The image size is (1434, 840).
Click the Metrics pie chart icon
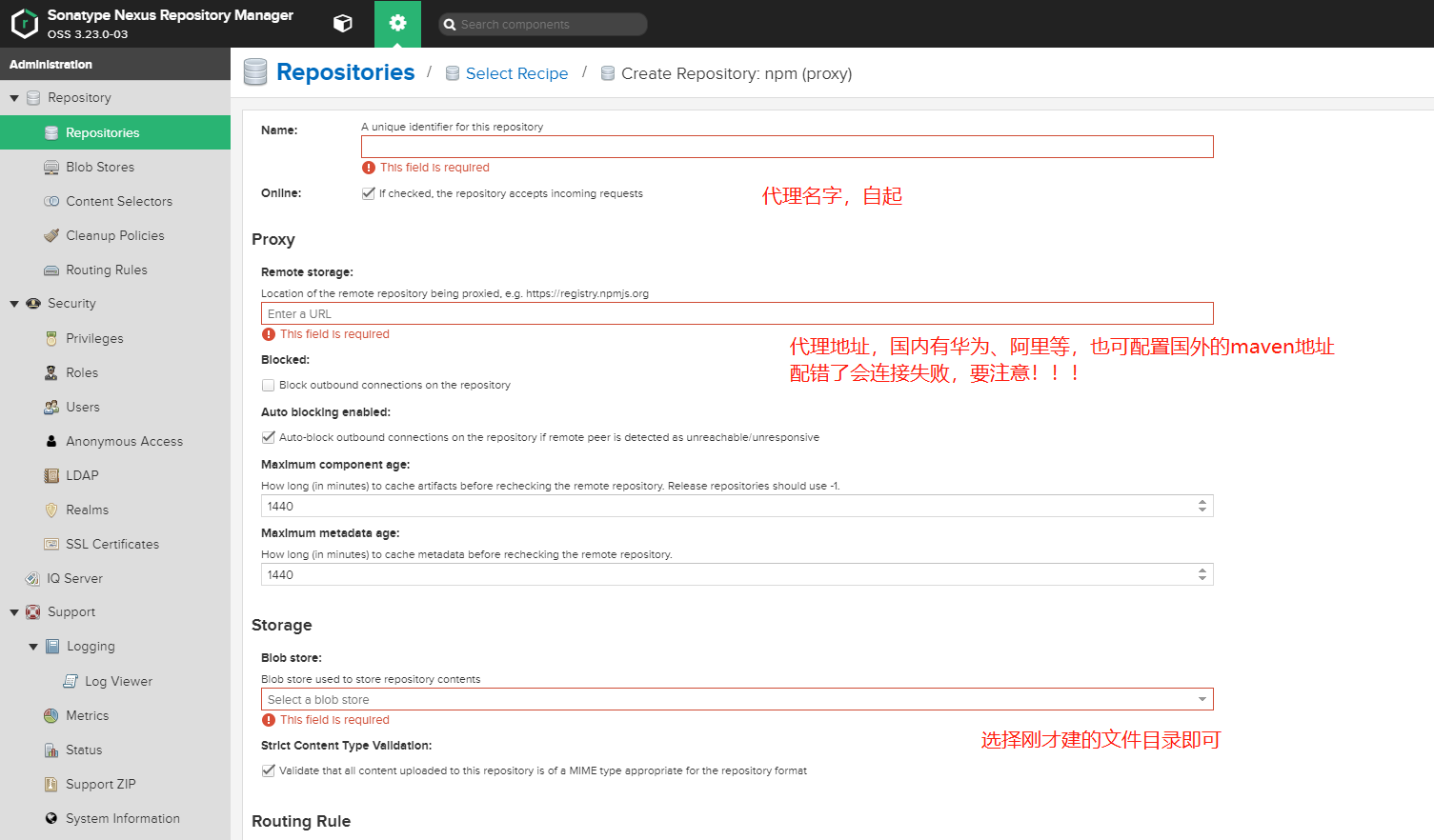click(51, 715)
